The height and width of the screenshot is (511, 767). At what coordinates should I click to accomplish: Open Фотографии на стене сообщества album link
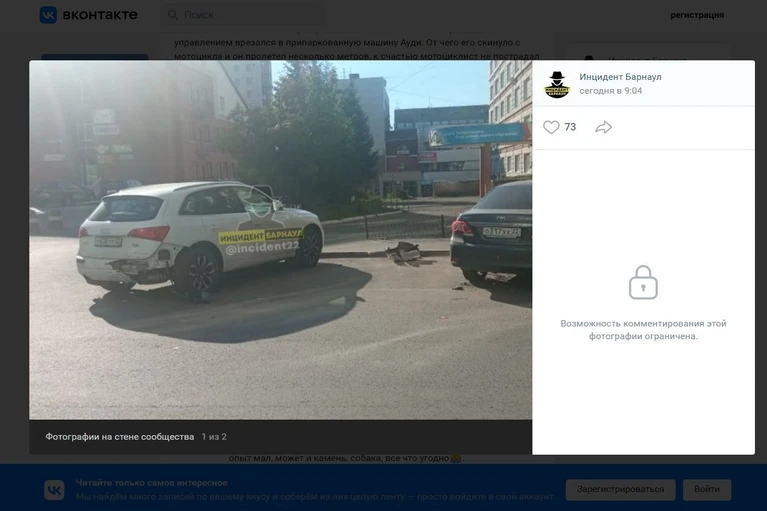click(x=120, y=437)
